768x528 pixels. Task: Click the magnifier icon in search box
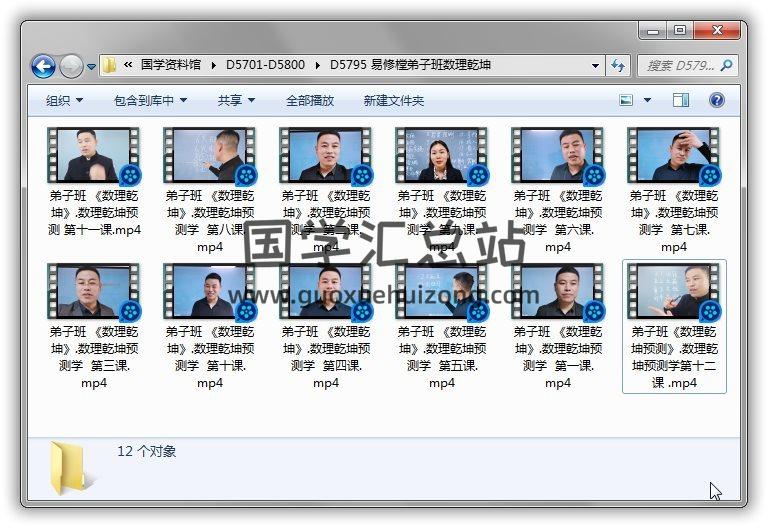[x=726, y=66]
